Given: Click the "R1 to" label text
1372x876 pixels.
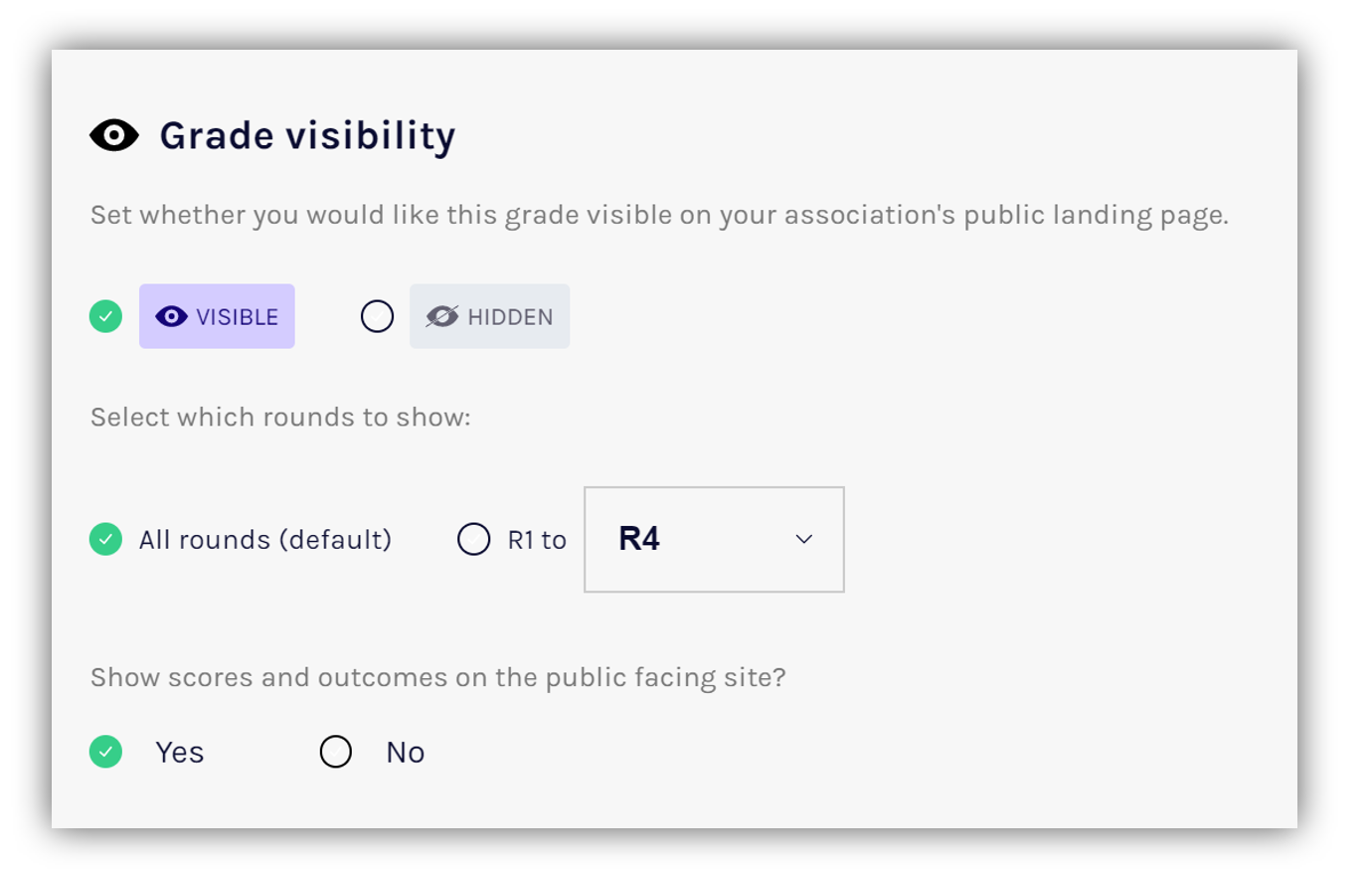Looking at the screenshot, I should tap(537, 539).
